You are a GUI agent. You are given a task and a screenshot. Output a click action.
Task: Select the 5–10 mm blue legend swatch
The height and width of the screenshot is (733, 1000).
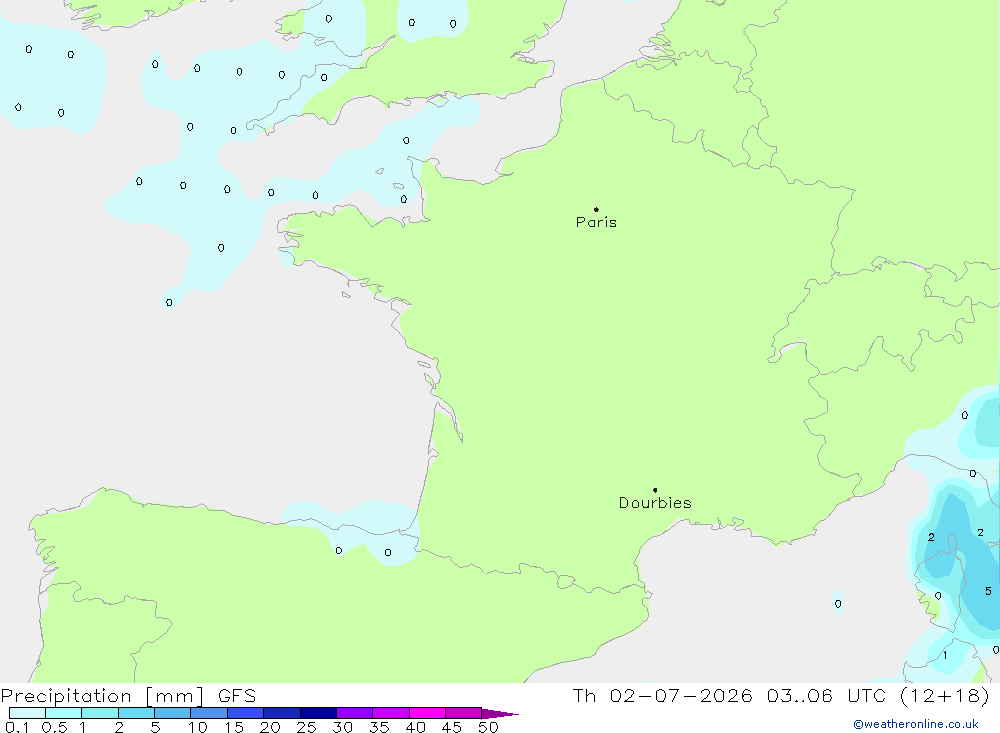point(172,713)
